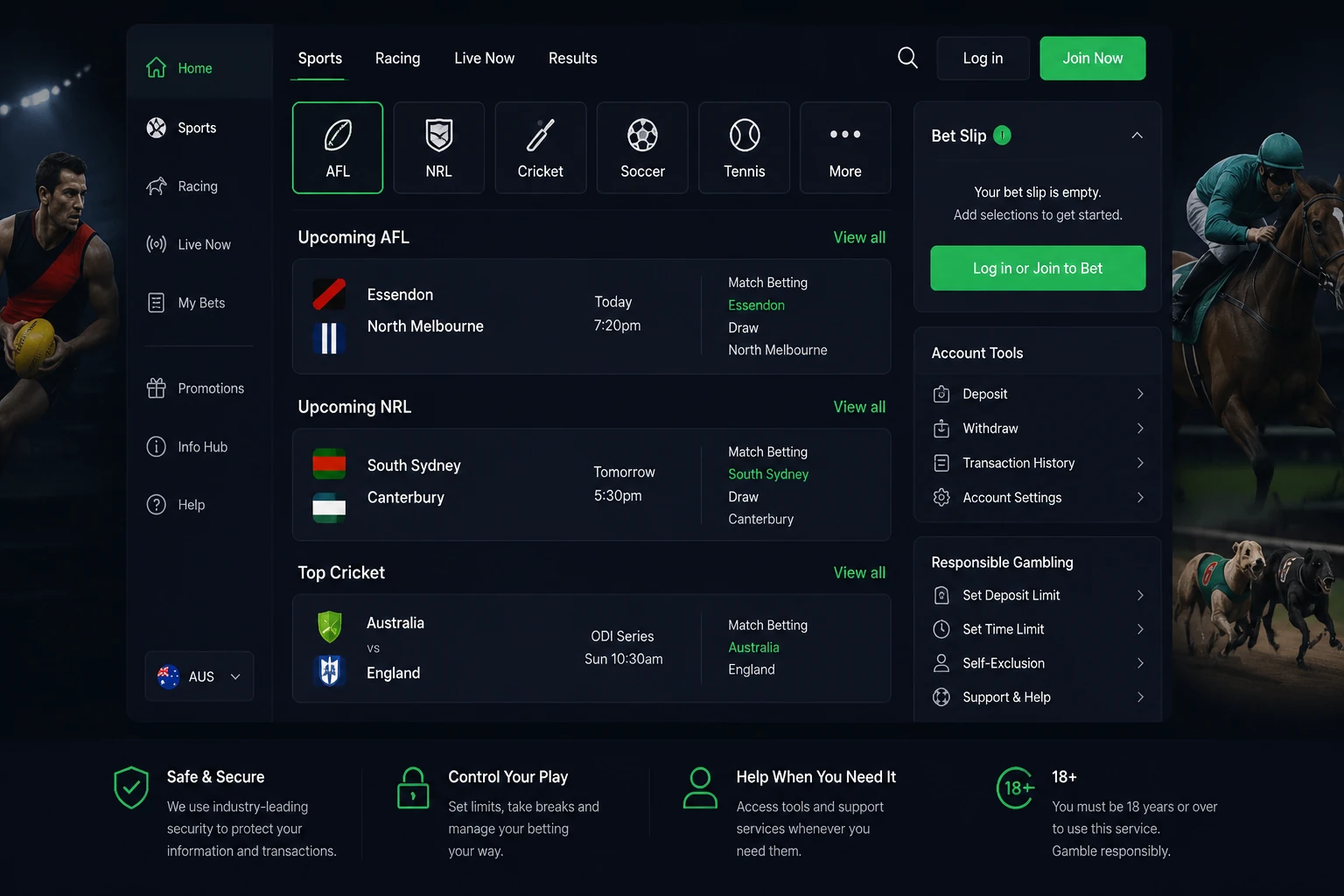Image resolution: width=1344 pixels, height=896 pixels.
Task: Open the AUS region dropdown
Action: pos(199,676)
